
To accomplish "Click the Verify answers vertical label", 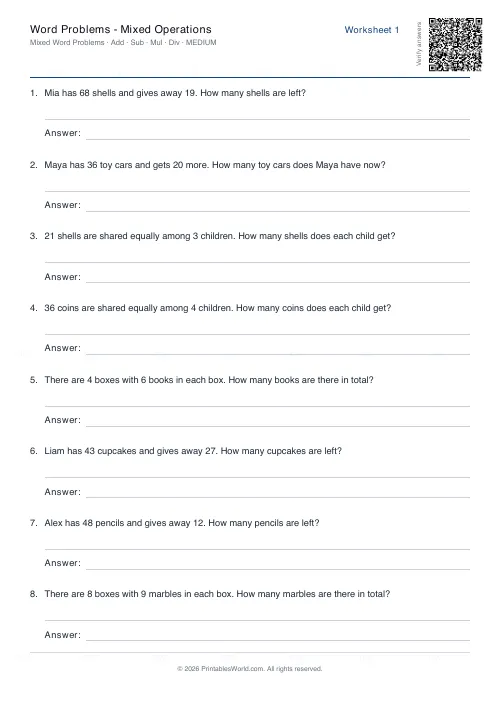I will tap(419, 44).
